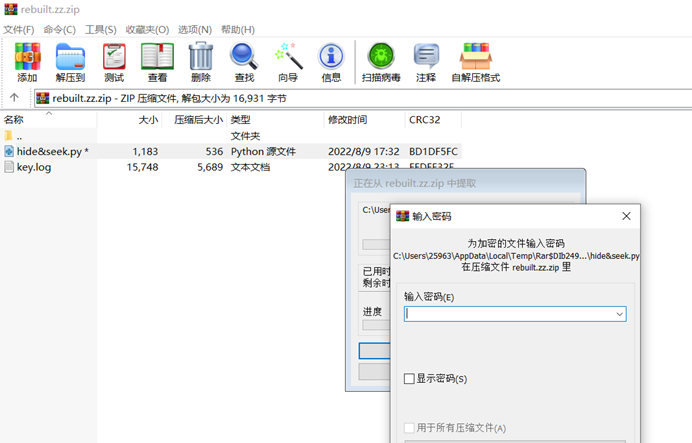
Task: Click the Comment (注释) toolbar icon
Action: click(426, 62)
